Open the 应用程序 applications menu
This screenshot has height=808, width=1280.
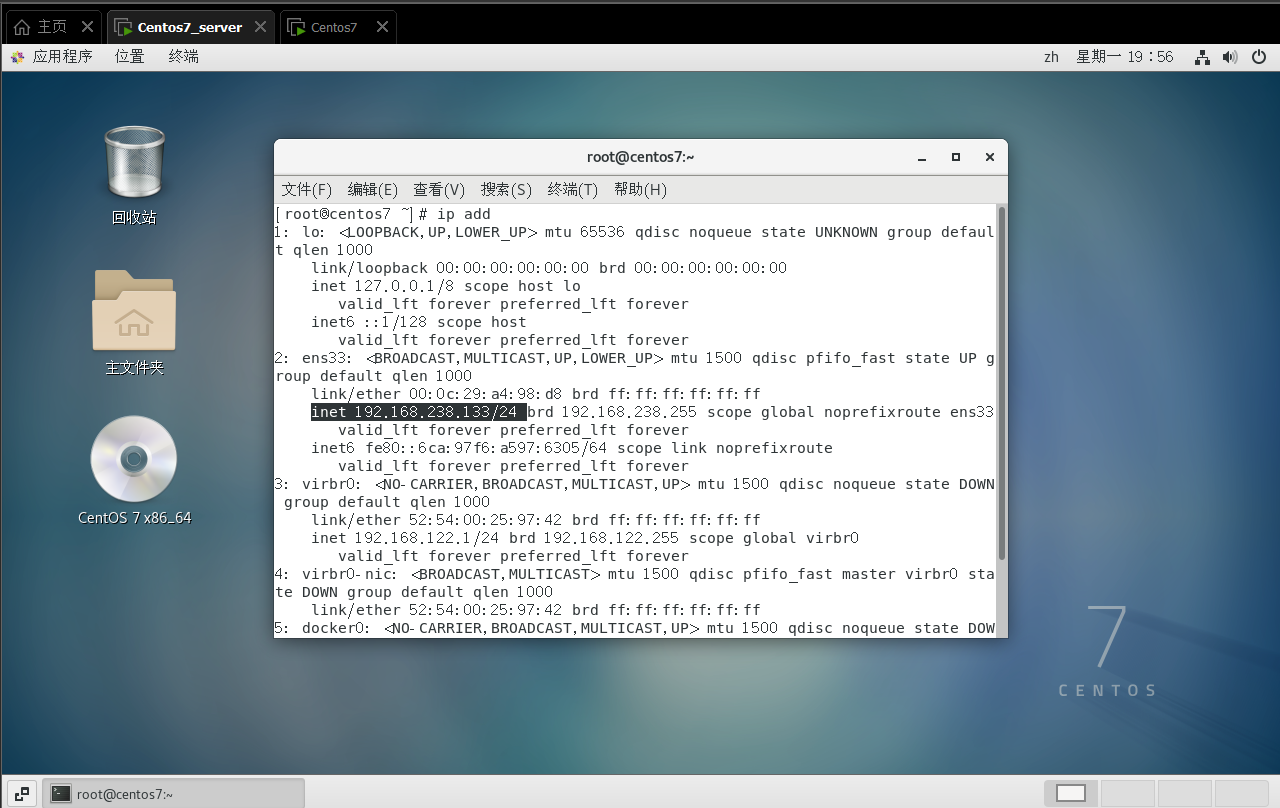[x=52, y=57]
